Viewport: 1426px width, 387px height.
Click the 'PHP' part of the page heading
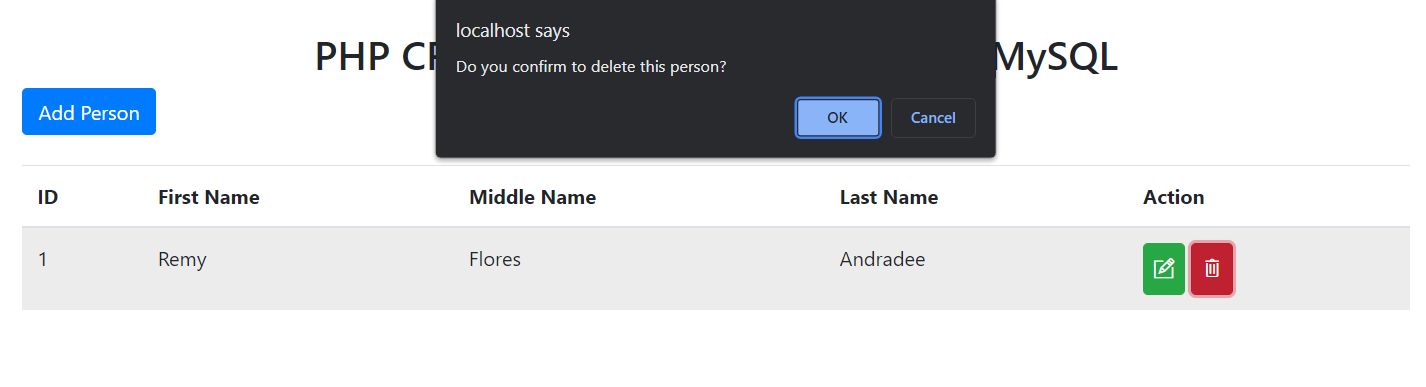tap(352, 57)
